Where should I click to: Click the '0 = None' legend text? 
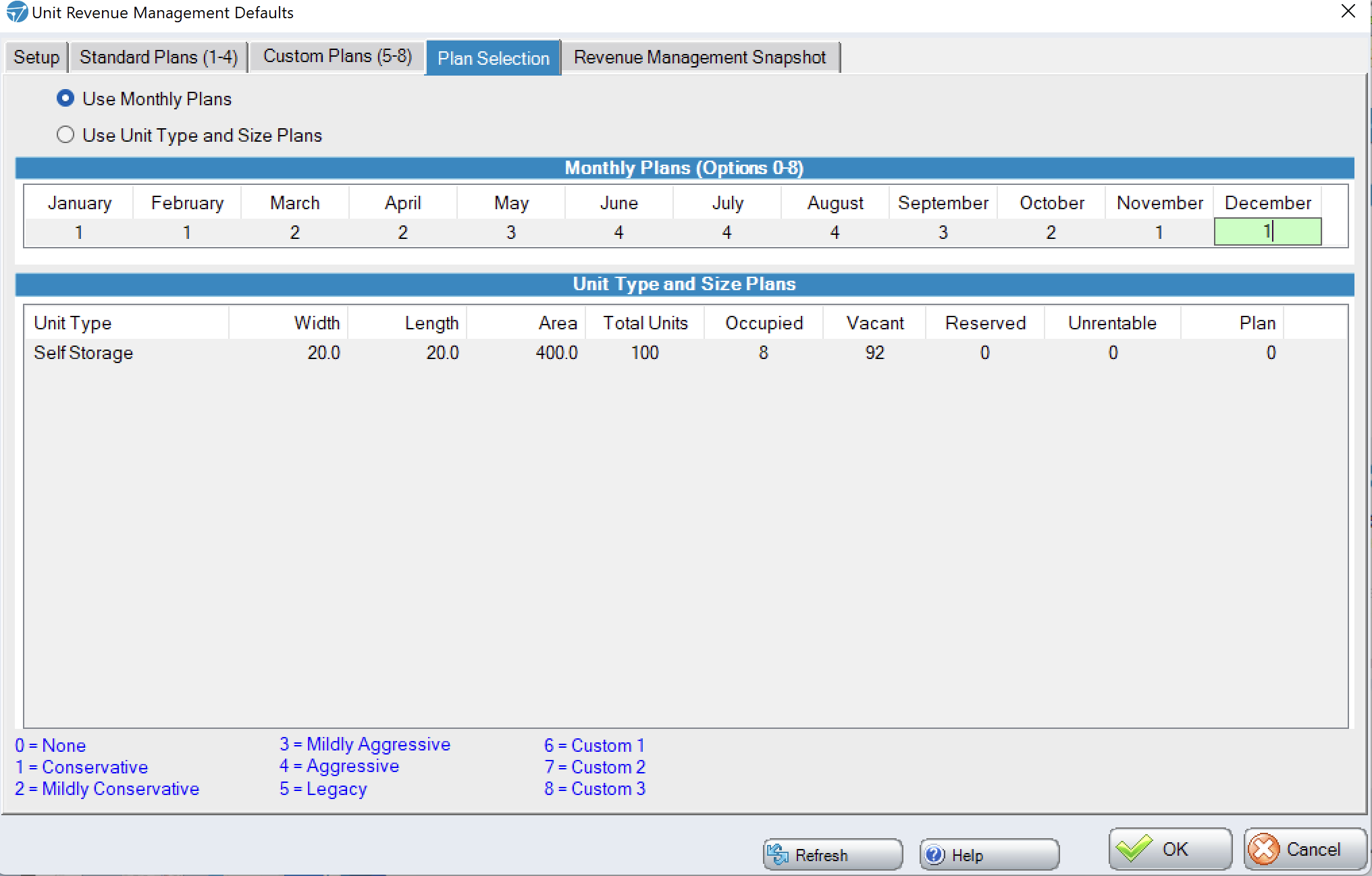coord(51,746)
